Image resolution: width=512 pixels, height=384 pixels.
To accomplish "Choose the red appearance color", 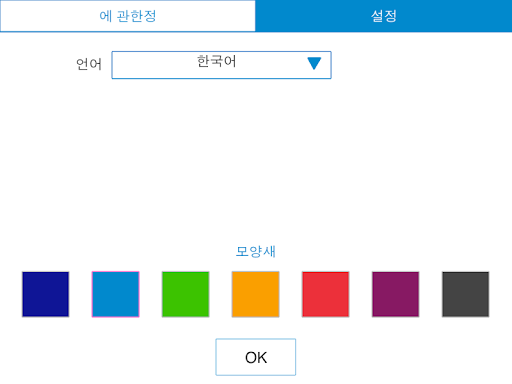I will click(x=326, y=294).
